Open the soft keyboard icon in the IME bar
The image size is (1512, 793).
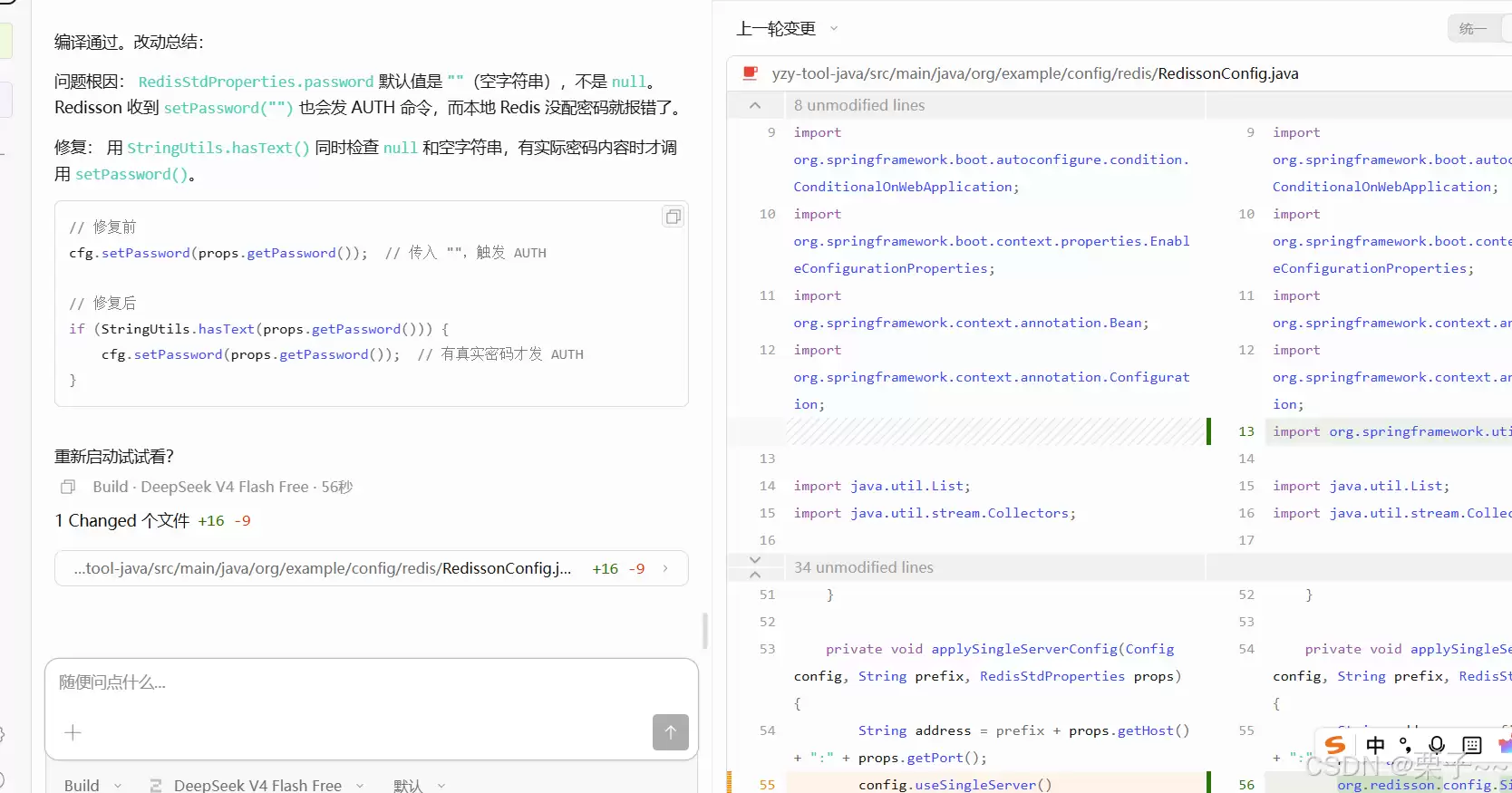pyautogui.click(x=1472, y=745)
